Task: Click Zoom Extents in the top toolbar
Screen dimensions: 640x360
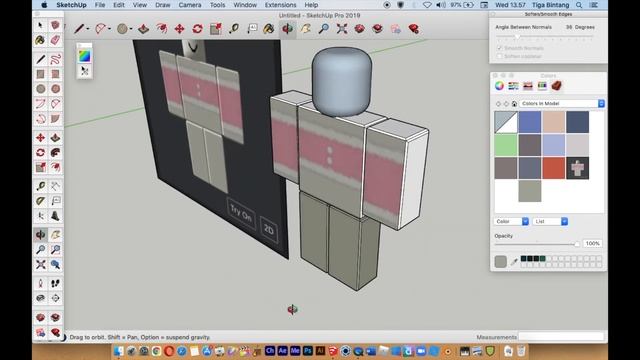Action: coord(342,29)
